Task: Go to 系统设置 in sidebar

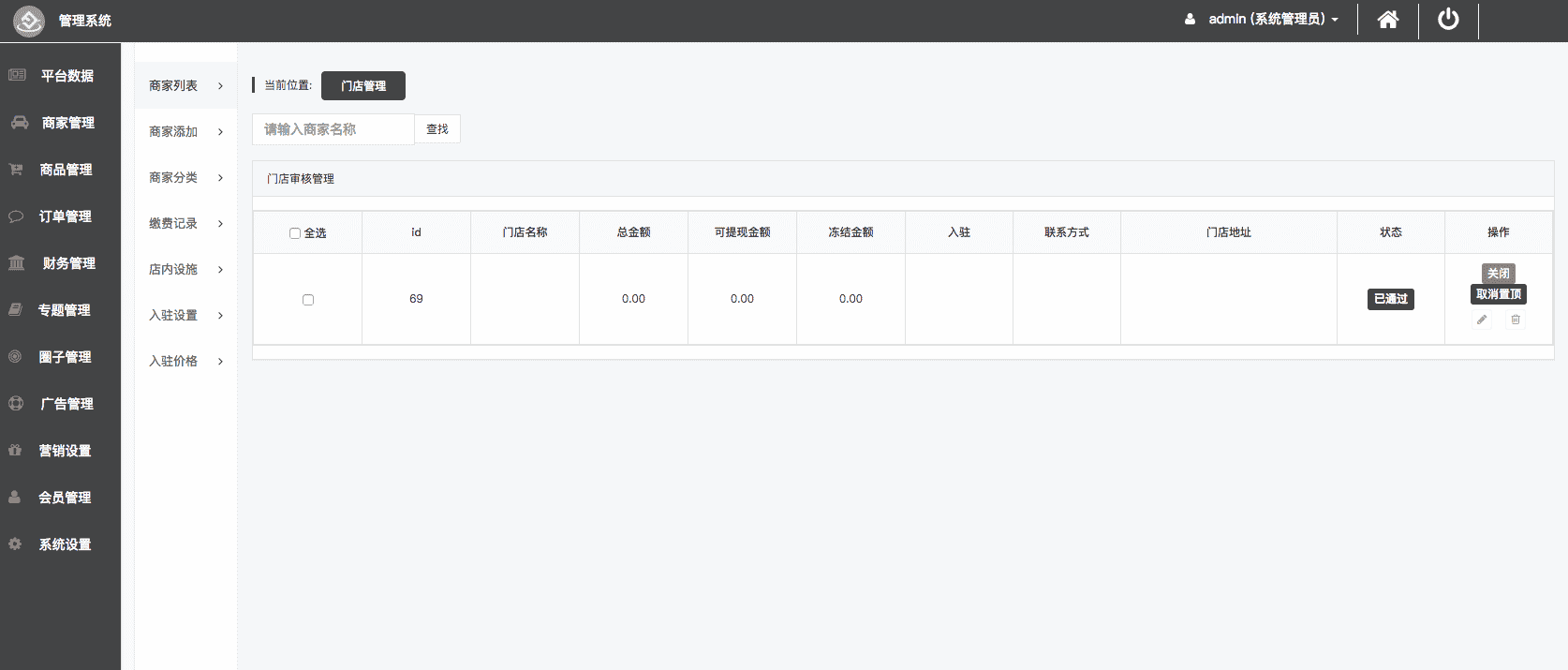Action: 65,544
